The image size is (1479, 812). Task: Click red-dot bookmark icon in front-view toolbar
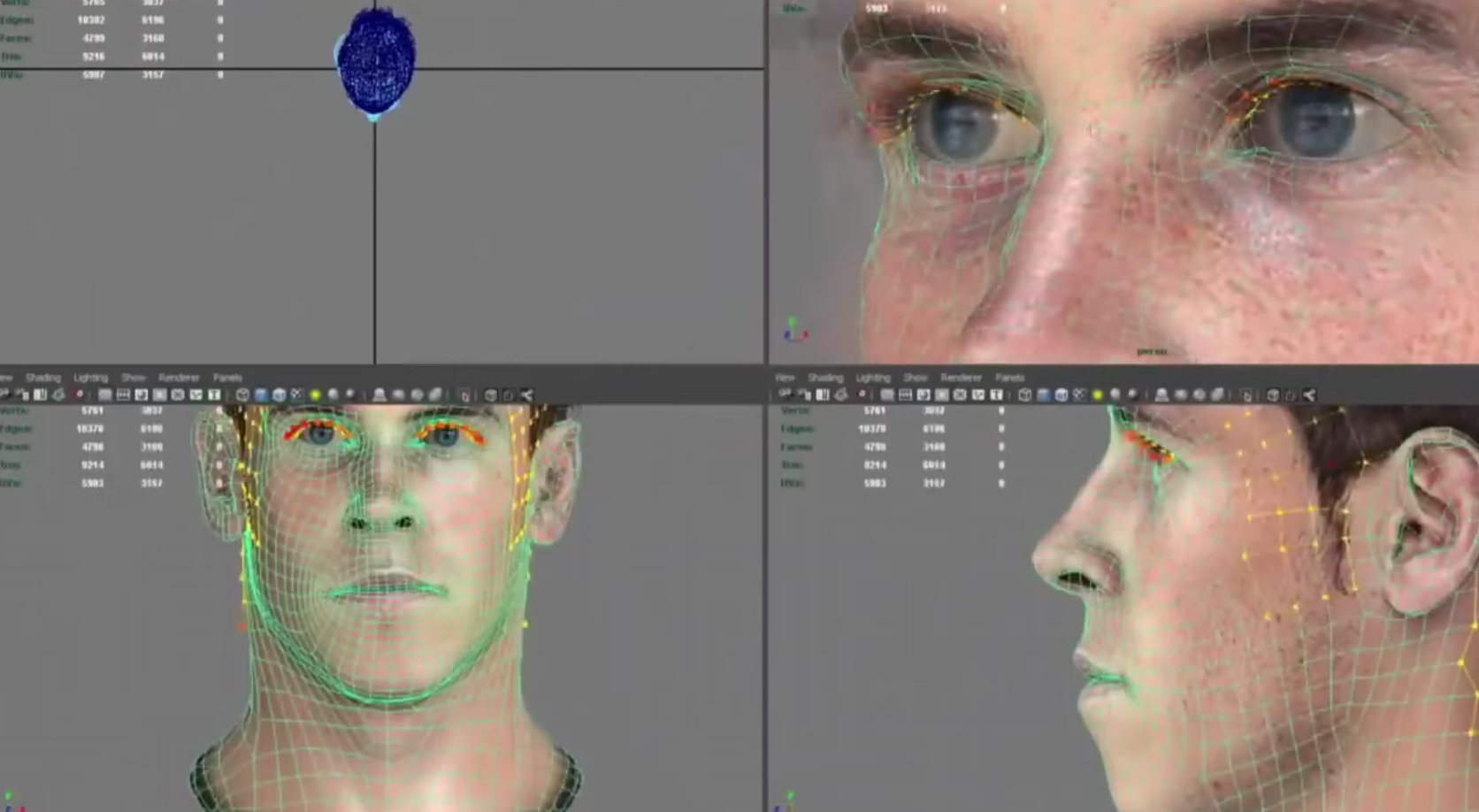click(80, 395)
